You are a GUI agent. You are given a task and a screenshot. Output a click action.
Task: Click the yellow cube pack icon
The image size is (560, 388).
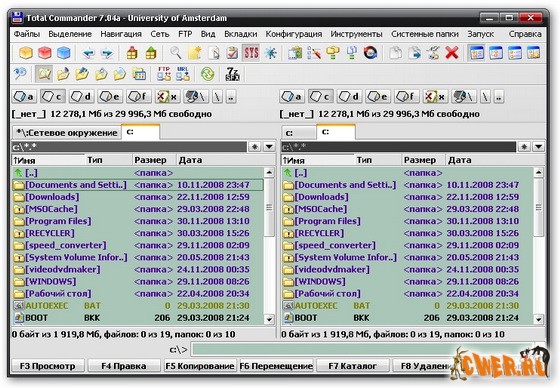(26, 53)
